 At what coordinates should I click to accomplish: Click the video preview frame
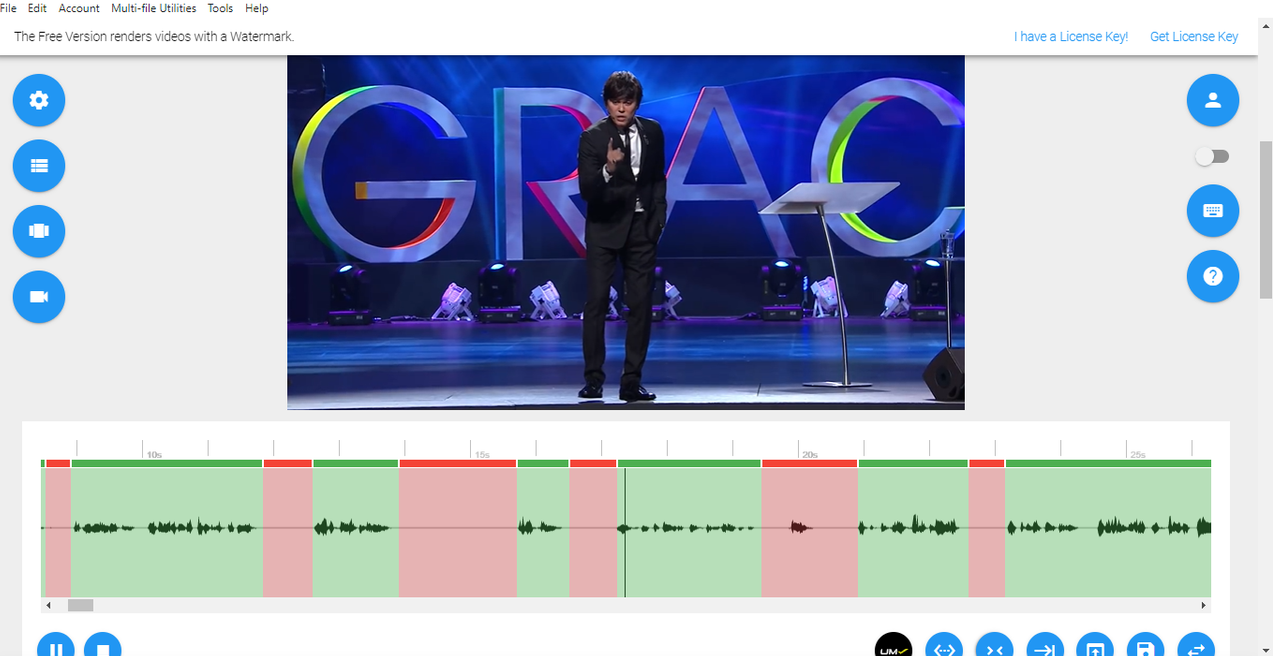coord(626,232)
